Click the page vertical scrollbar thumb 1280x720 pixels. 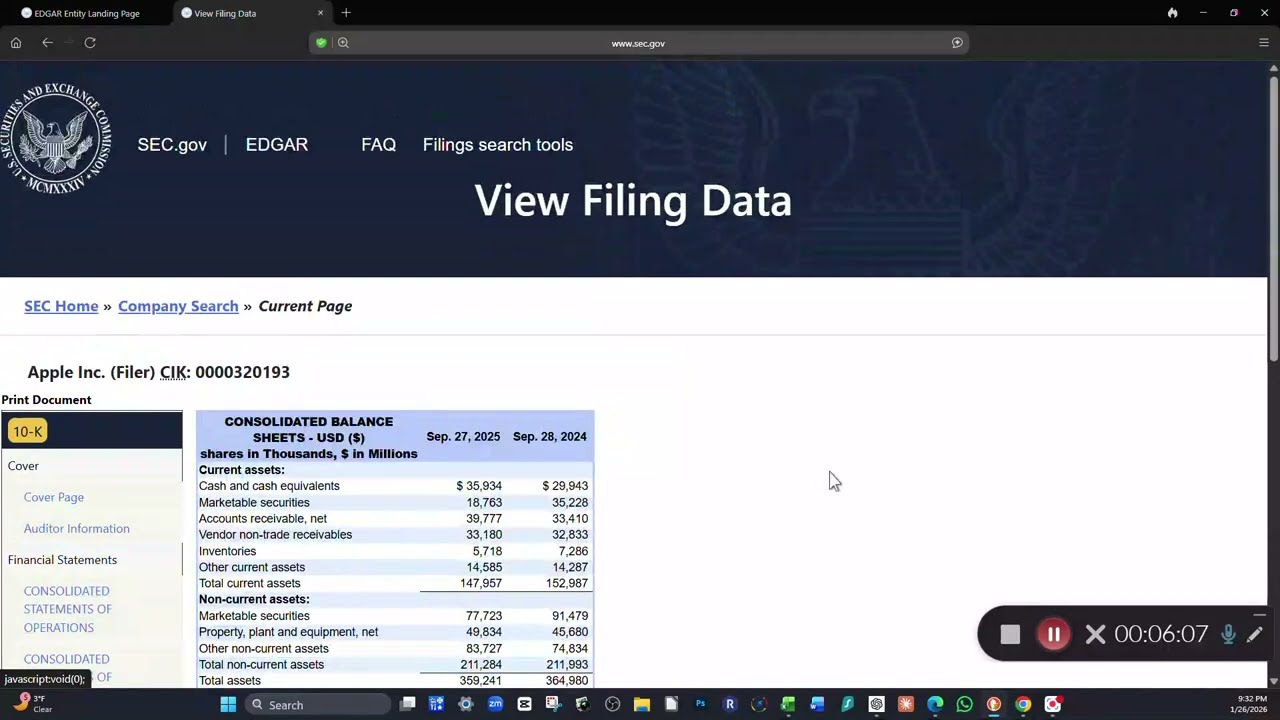(x=1273, y=218)
